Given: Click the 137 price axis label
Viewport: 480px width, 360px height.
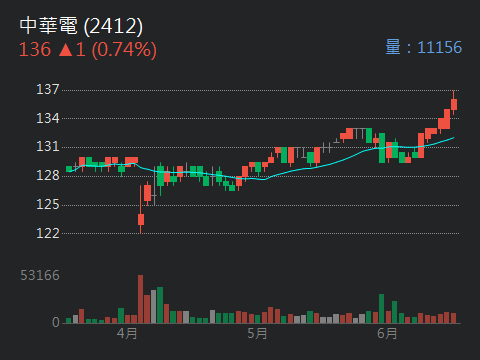Looking at the screenshot, I should point(48,89).
